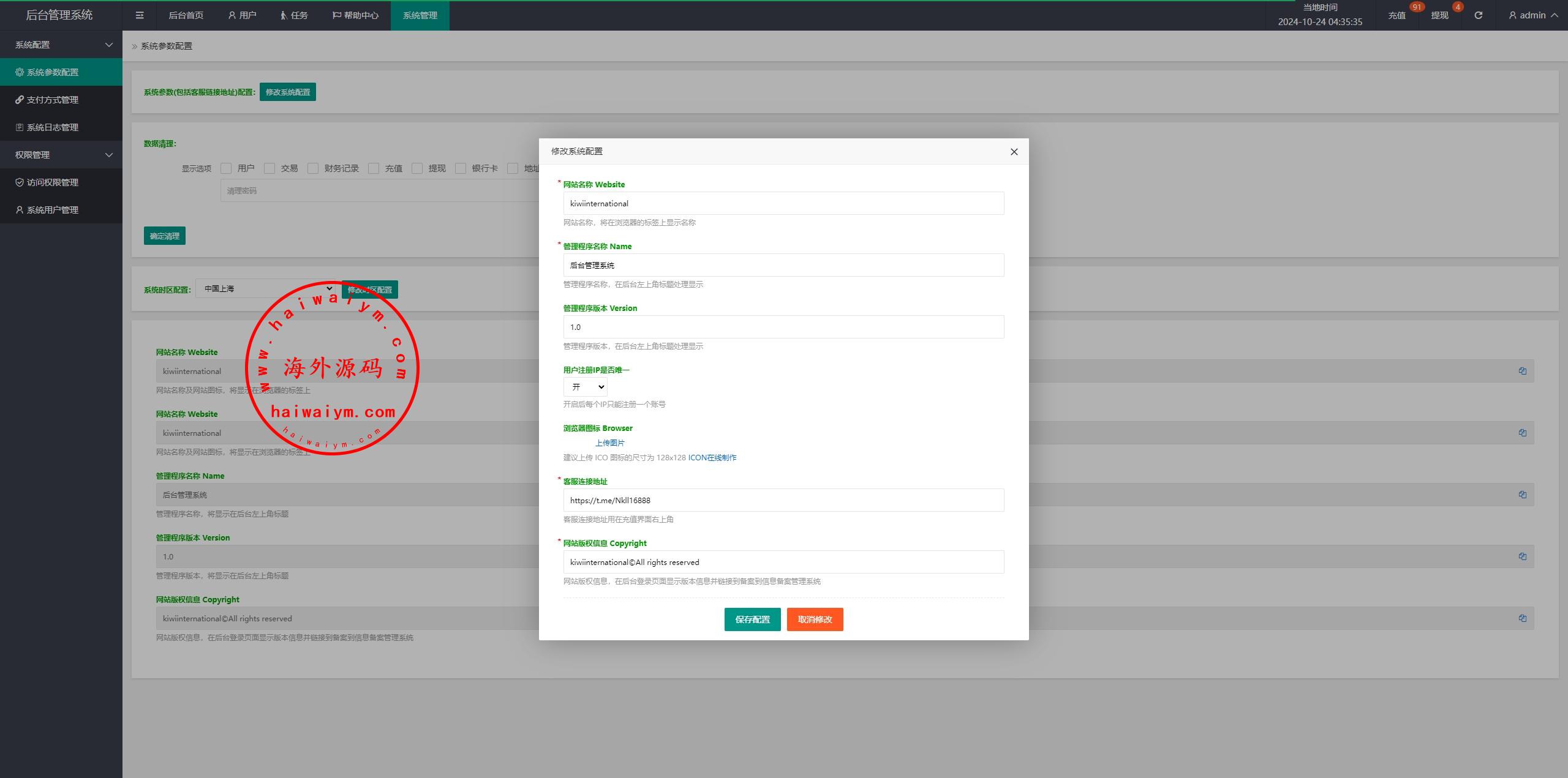Tick the 财务记录 checkbox
The height and width of the screenshot is (778, 1568).
point(313,168)
